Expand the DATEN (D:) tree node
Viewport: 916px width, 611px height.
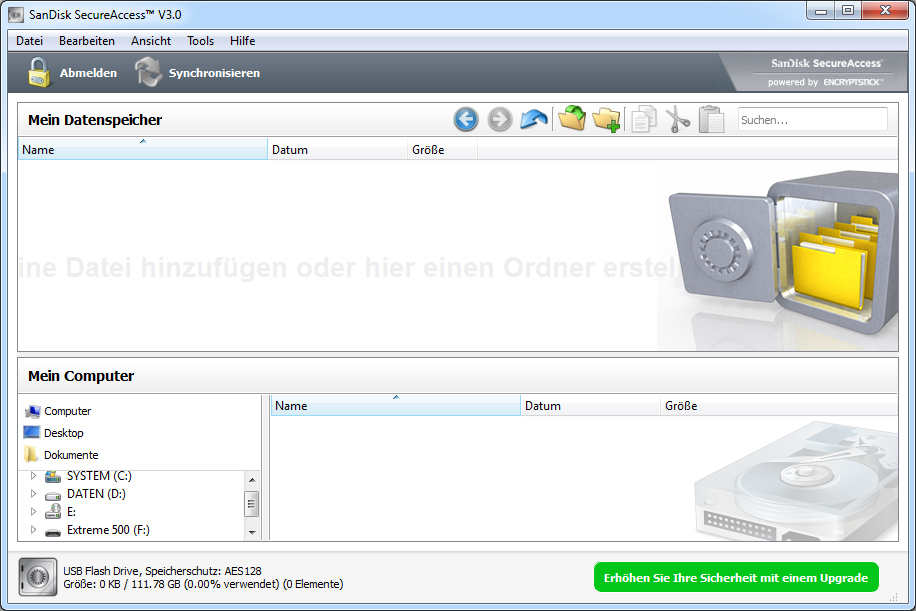pyautogui.click(x=33, y=494)
